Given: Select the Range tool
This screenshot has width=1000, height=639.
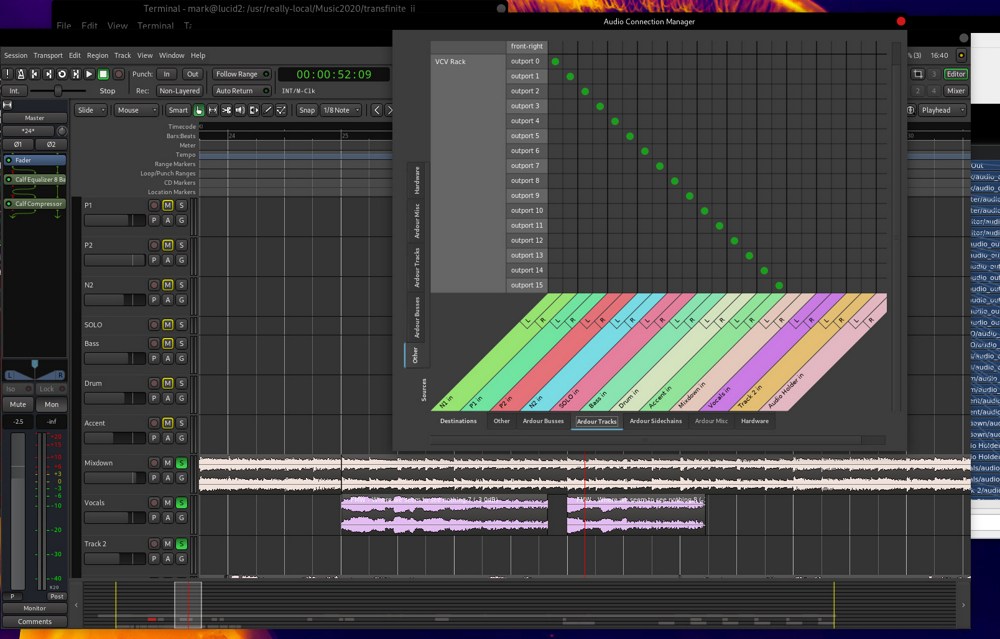Looking at the screenshot, I should [x=212, y=110].
